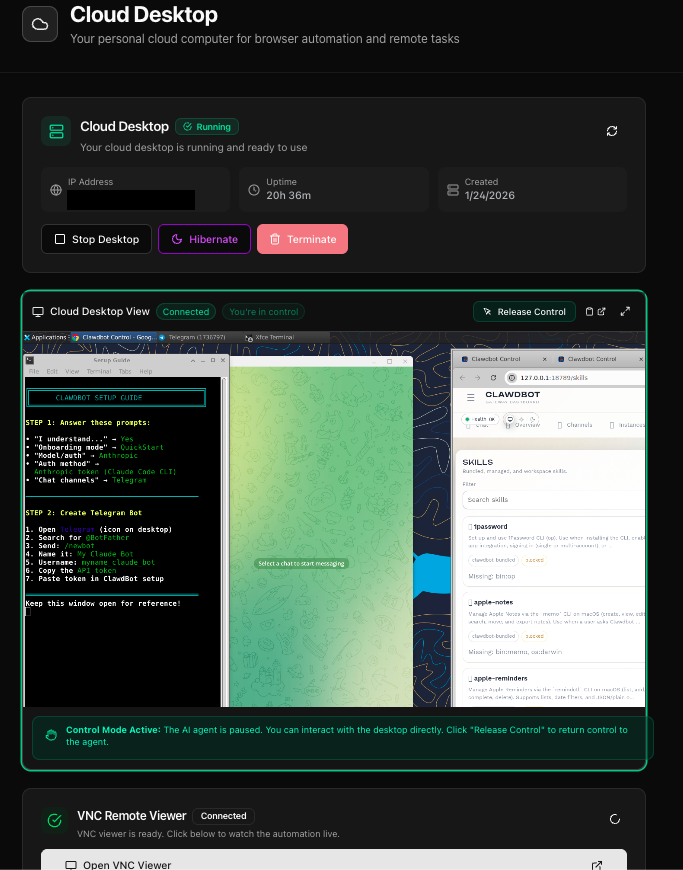The height and width of the screenshot is (870, 683).
Task: Click Connected badge beside VNC Remote Viewer
Action: [x=224, y=816]
